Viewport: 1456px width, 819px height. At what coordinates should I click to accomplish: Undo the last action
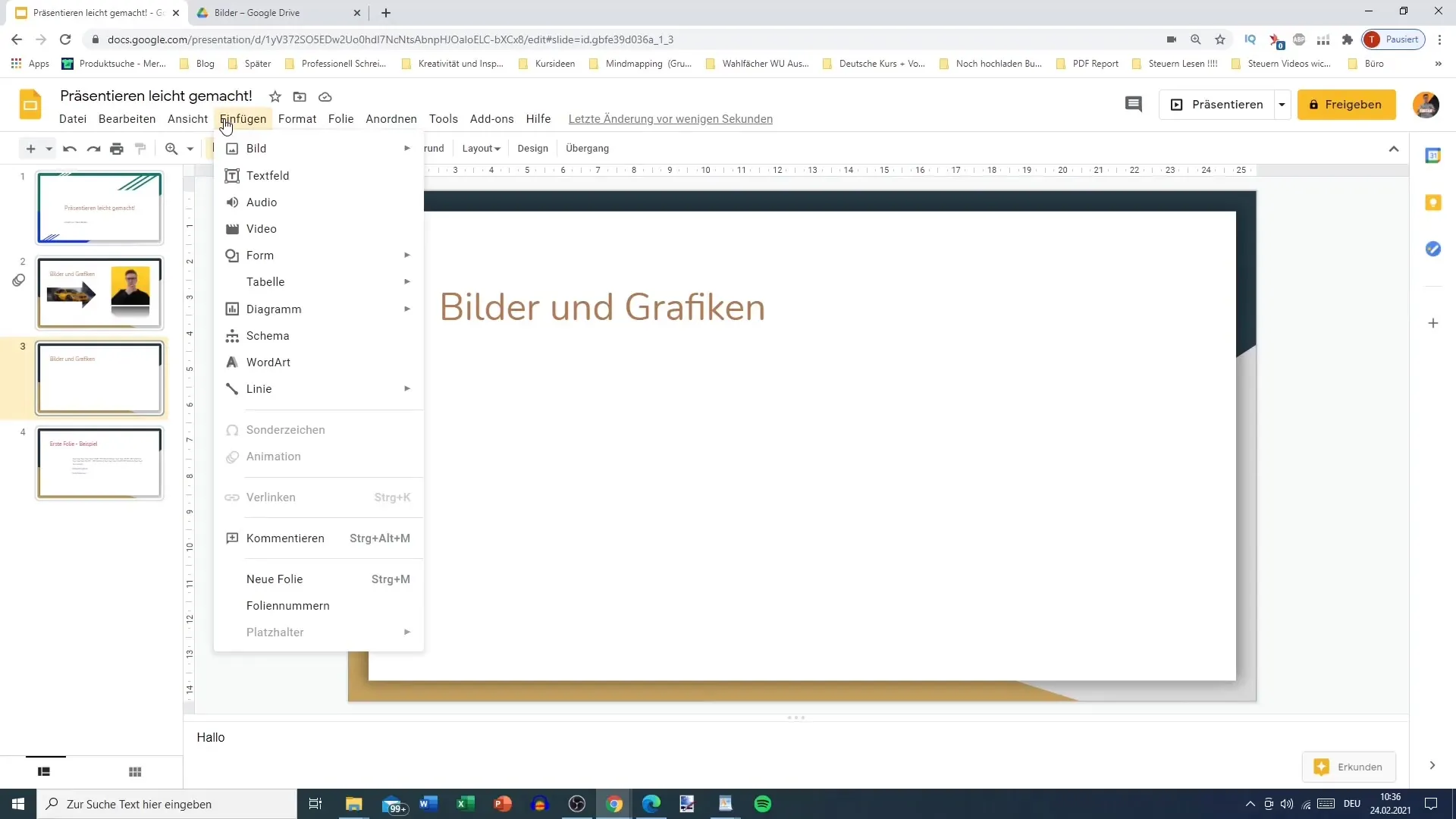point(70,149)
